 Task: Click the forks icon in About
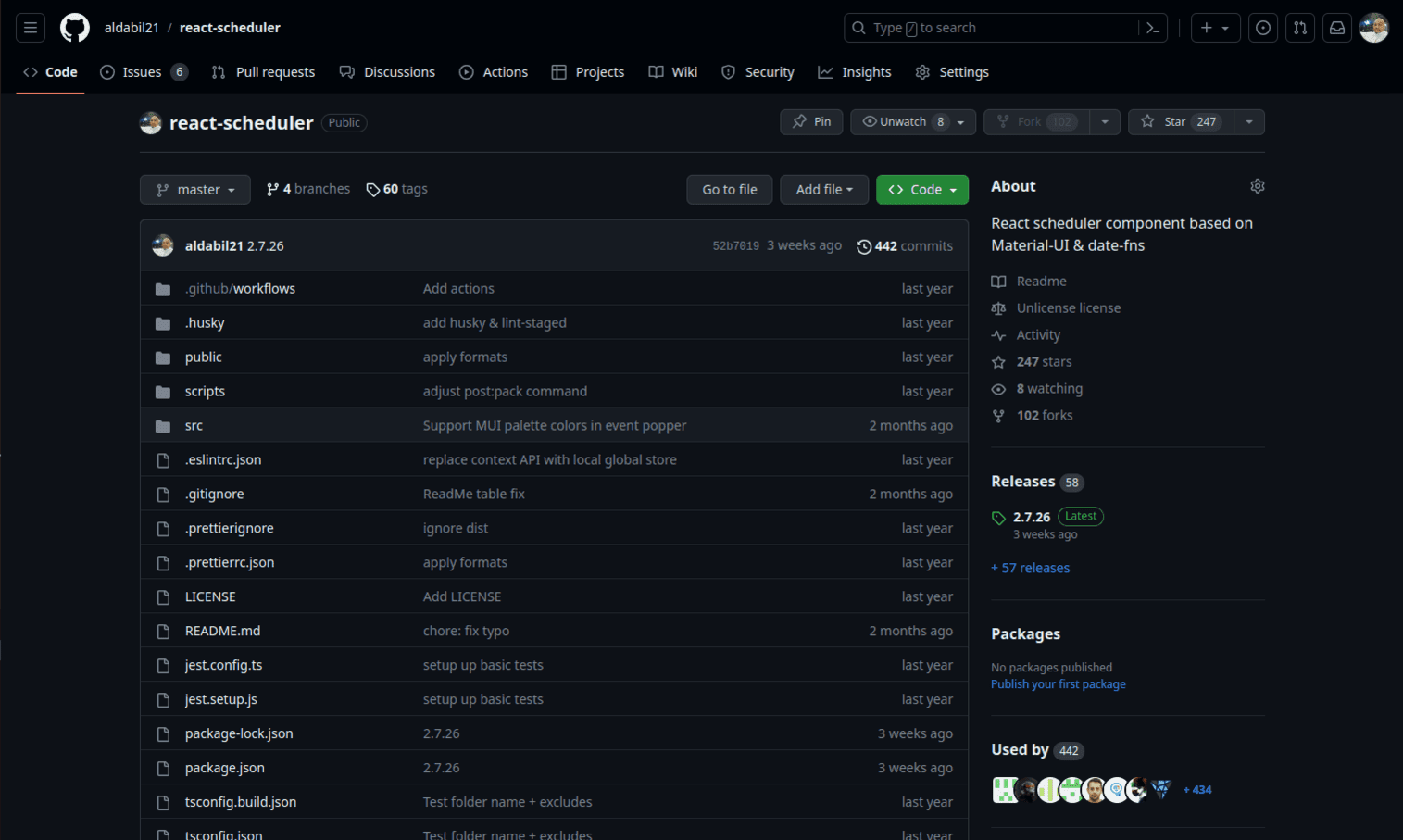pos(998,416)
